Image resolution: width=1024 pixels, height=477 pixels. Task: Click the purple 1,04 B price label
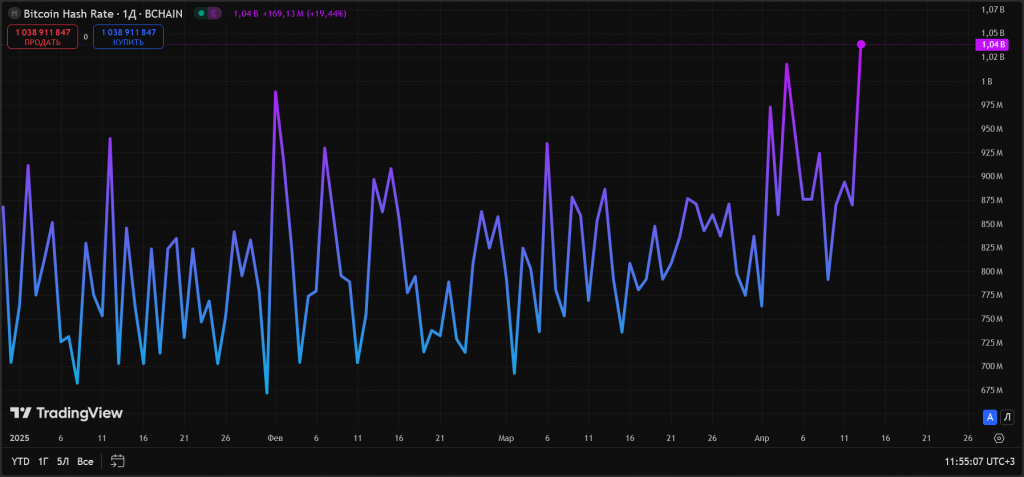pos(991,45)
